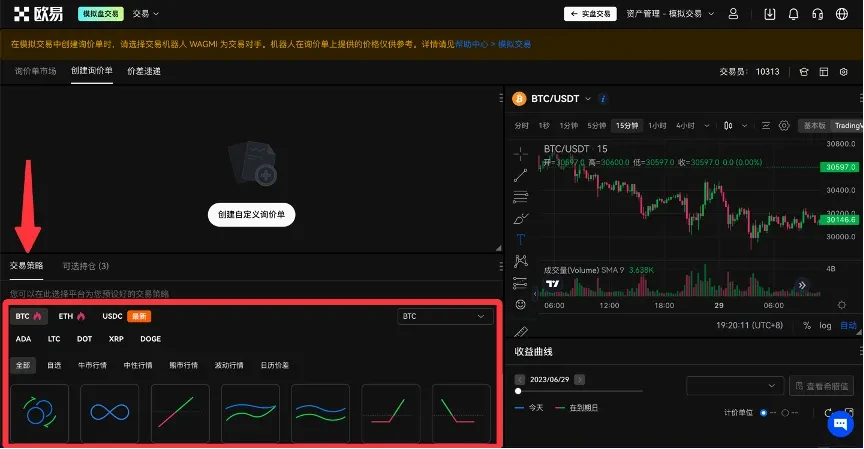The image size is (864, 449).
Task: Open the BTC strategy currency dropdown
Action: 444,316
